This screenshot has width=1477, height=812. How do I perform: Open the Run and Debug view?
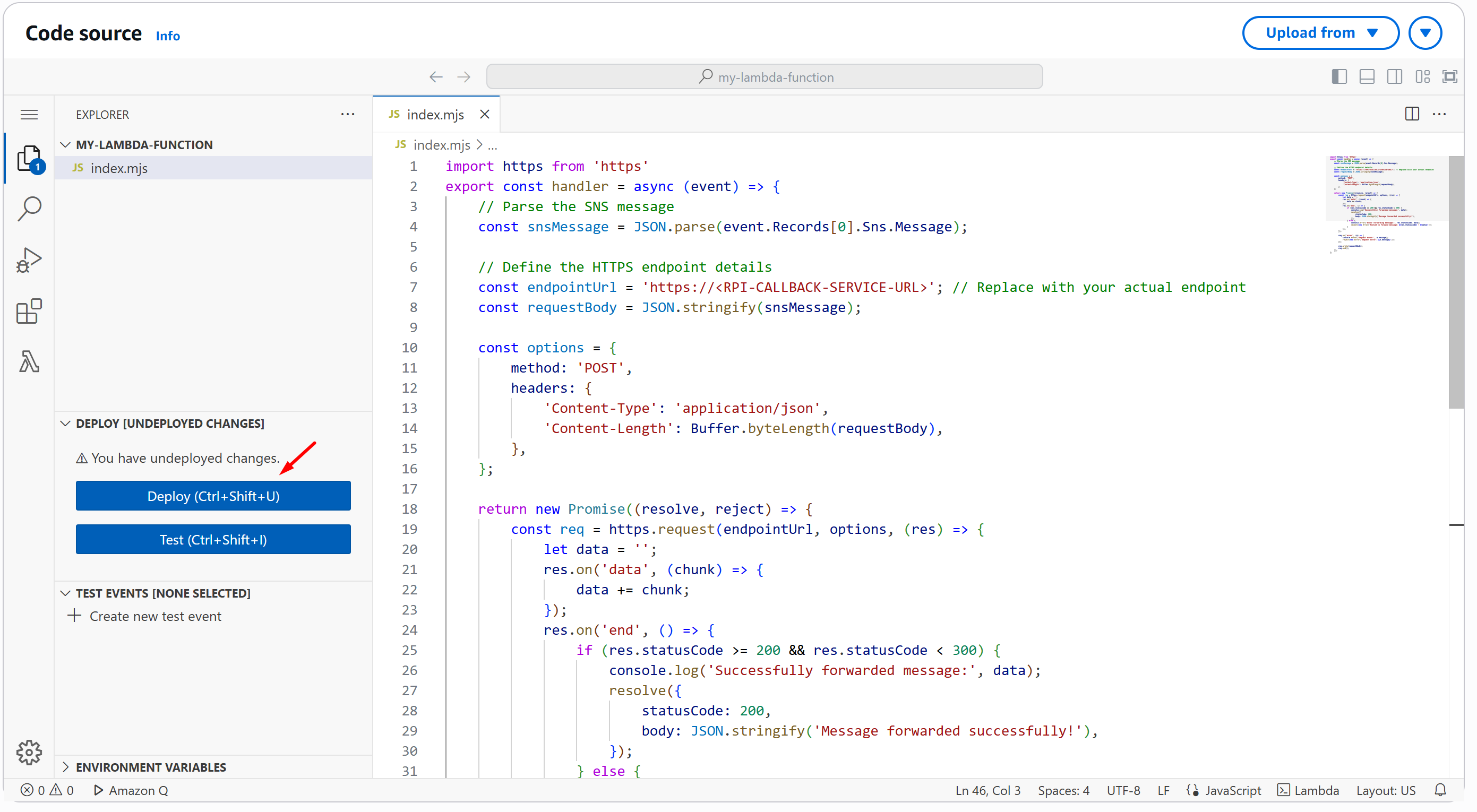pos(29,260)
